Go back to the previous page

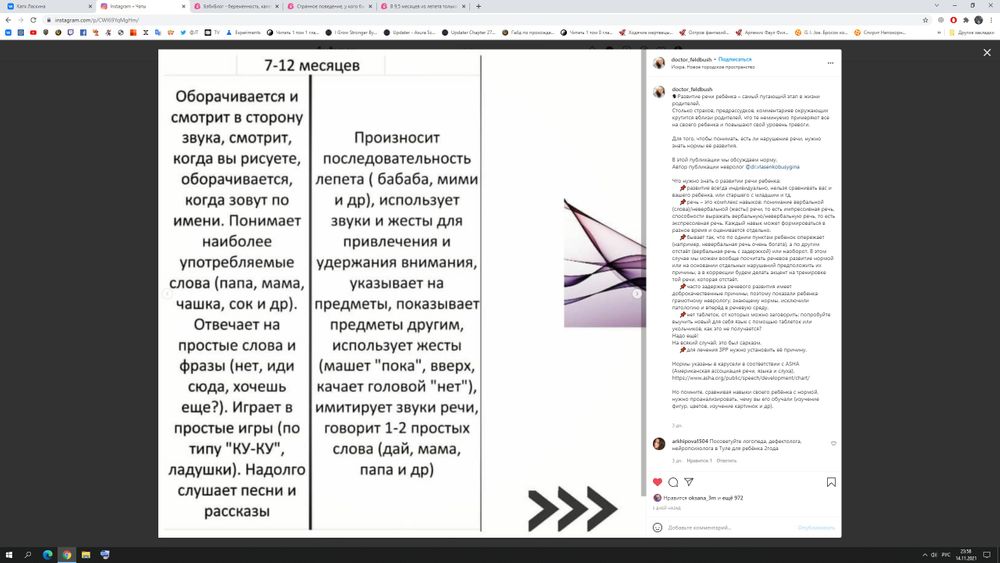pyautogui.click(x=8, y=20)
